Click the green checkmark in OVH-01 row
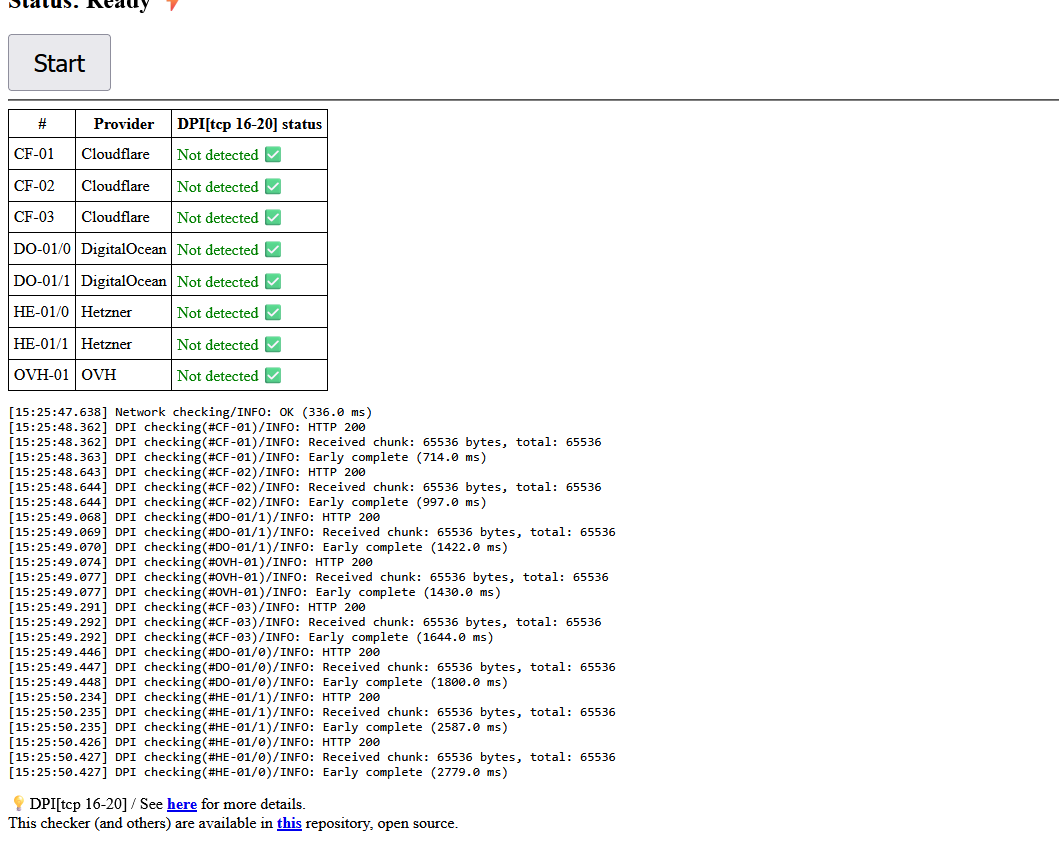1059x864 pixels. 273,376
